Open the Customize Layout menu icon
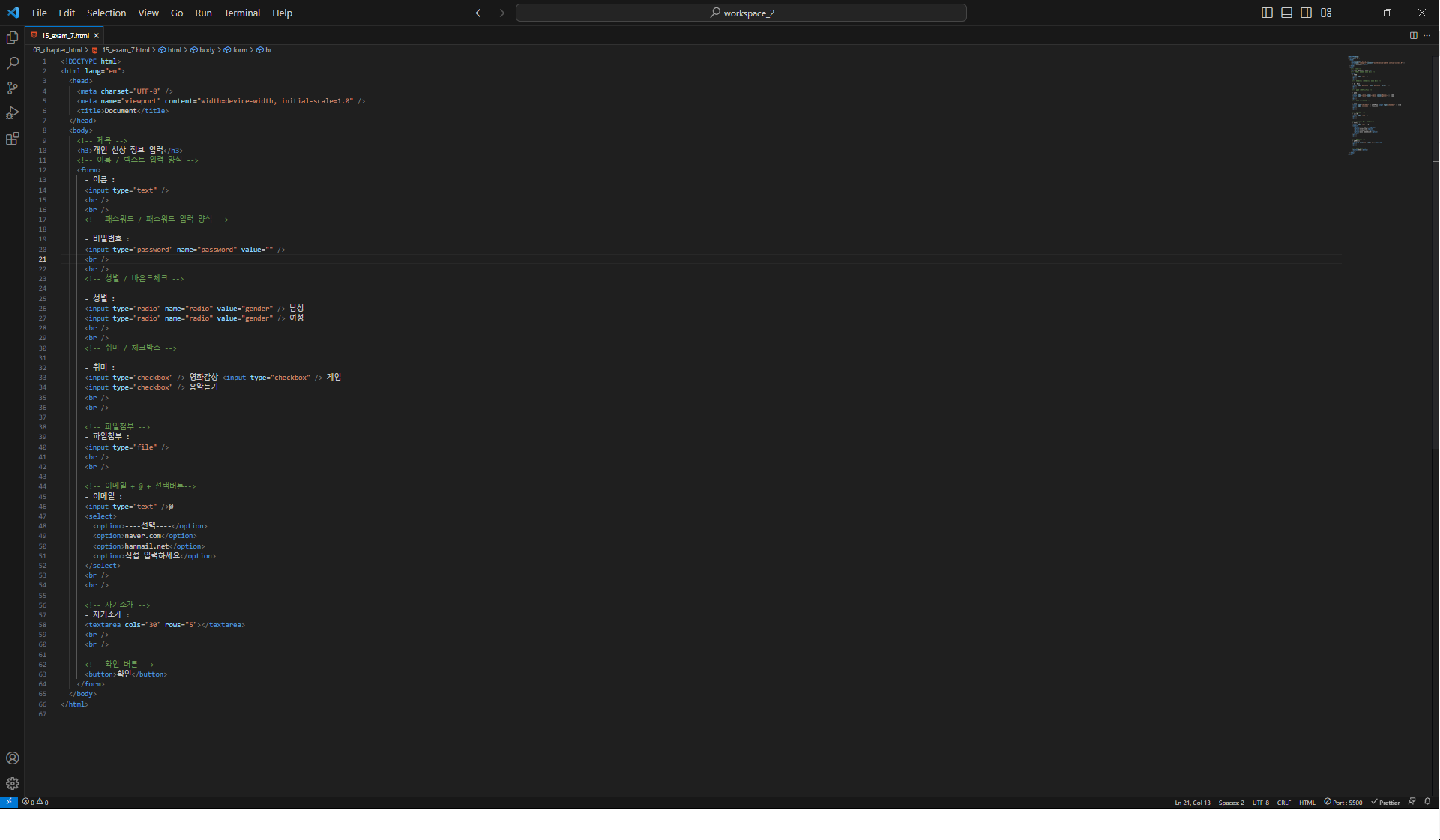 click(x=1326, y=13)
